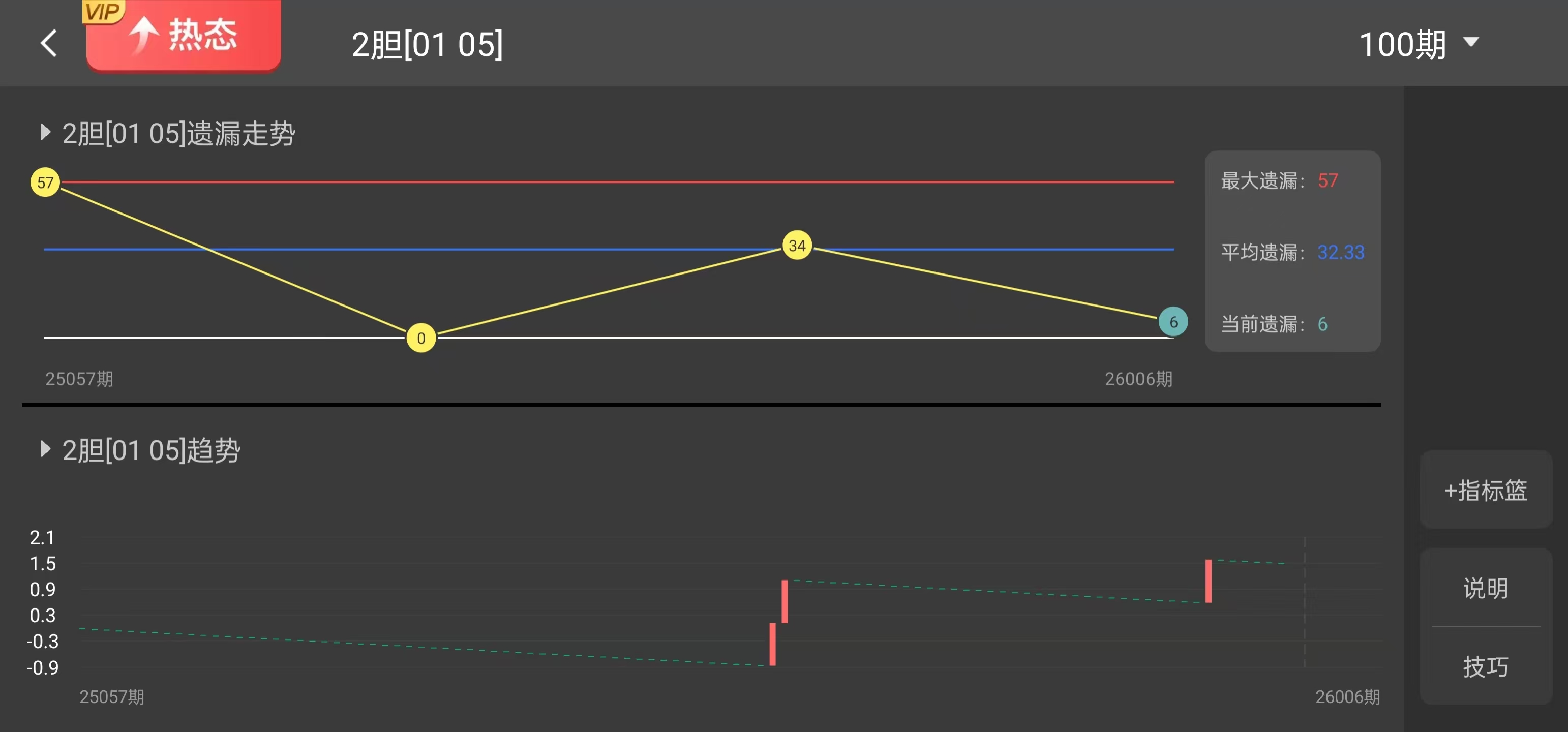Screen dimensions: 1568x732
Task: Click the 25057期 label under 遗漏走势 chart
Action: click(79, 379)
